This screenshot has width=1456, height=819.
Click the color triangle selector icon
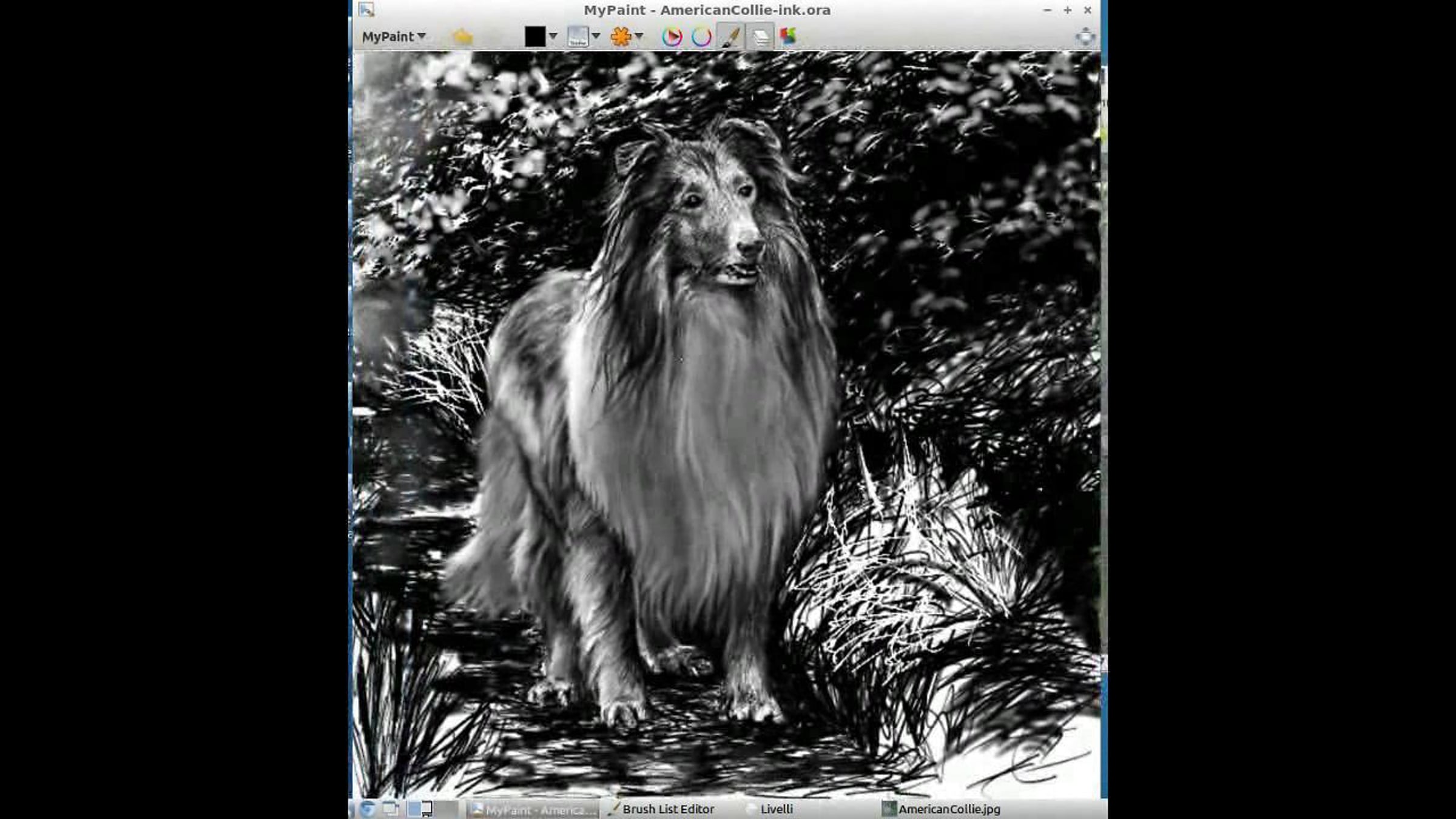[x=672, y=37]
